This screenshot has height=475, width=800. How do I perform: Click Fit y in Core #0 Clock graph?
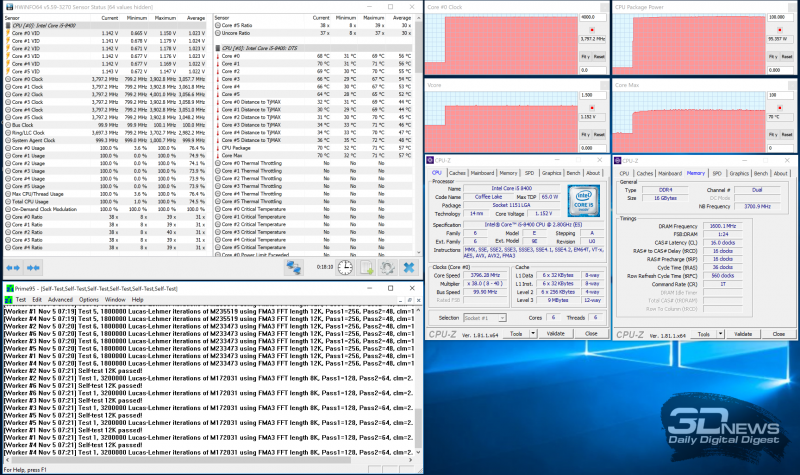tap(586, 57)
